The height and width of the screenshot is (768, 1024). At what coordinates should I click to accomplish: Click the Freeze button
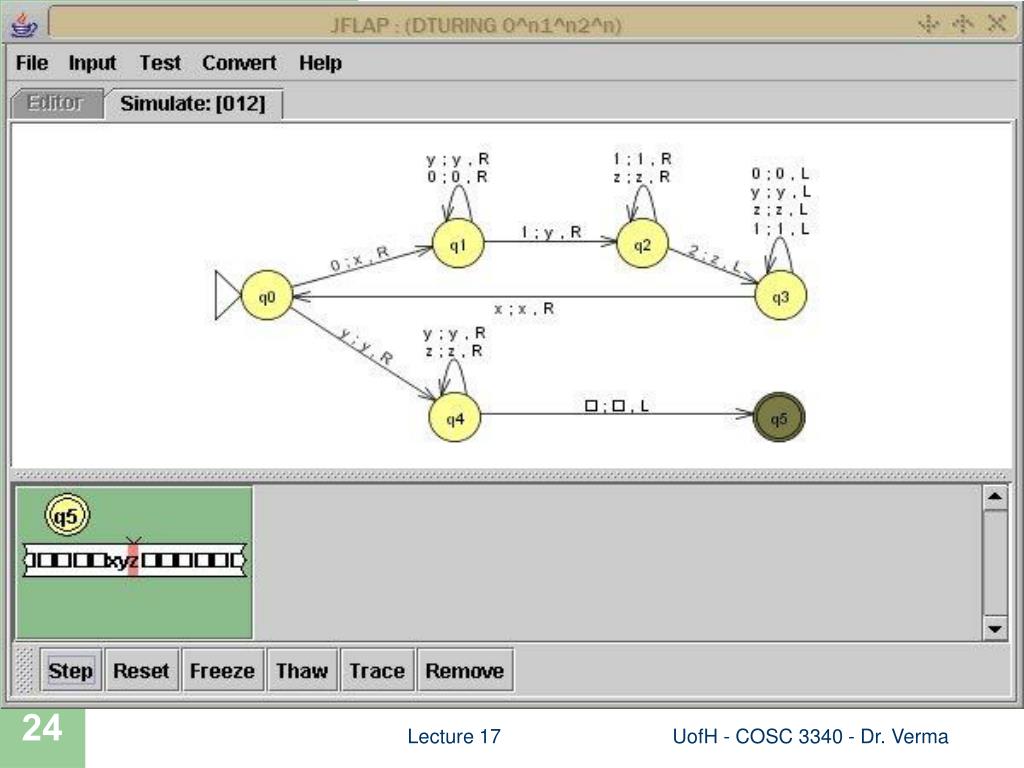[222, 670]
